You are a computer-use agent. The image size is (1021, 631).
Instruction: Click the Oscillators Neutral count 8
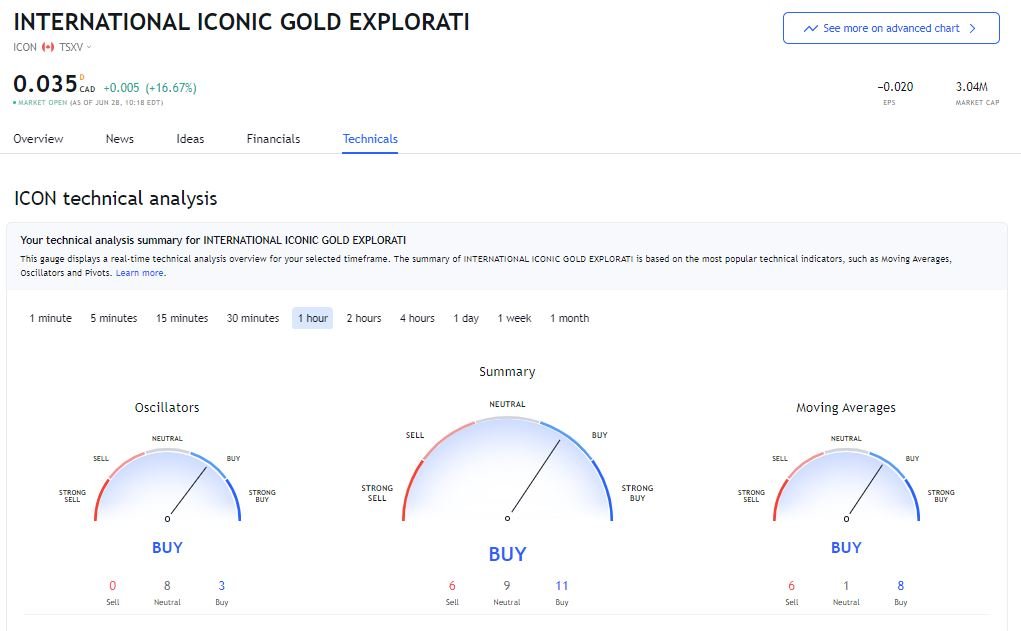(167, 586)
